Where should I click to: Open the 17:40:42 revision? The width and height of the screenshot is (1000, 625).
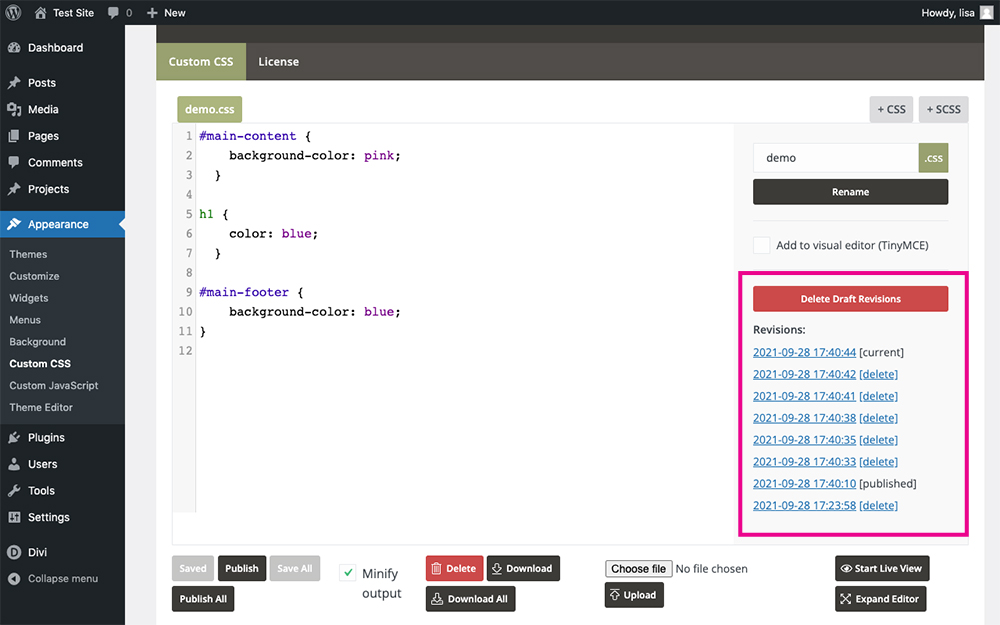tap(804, 374)
